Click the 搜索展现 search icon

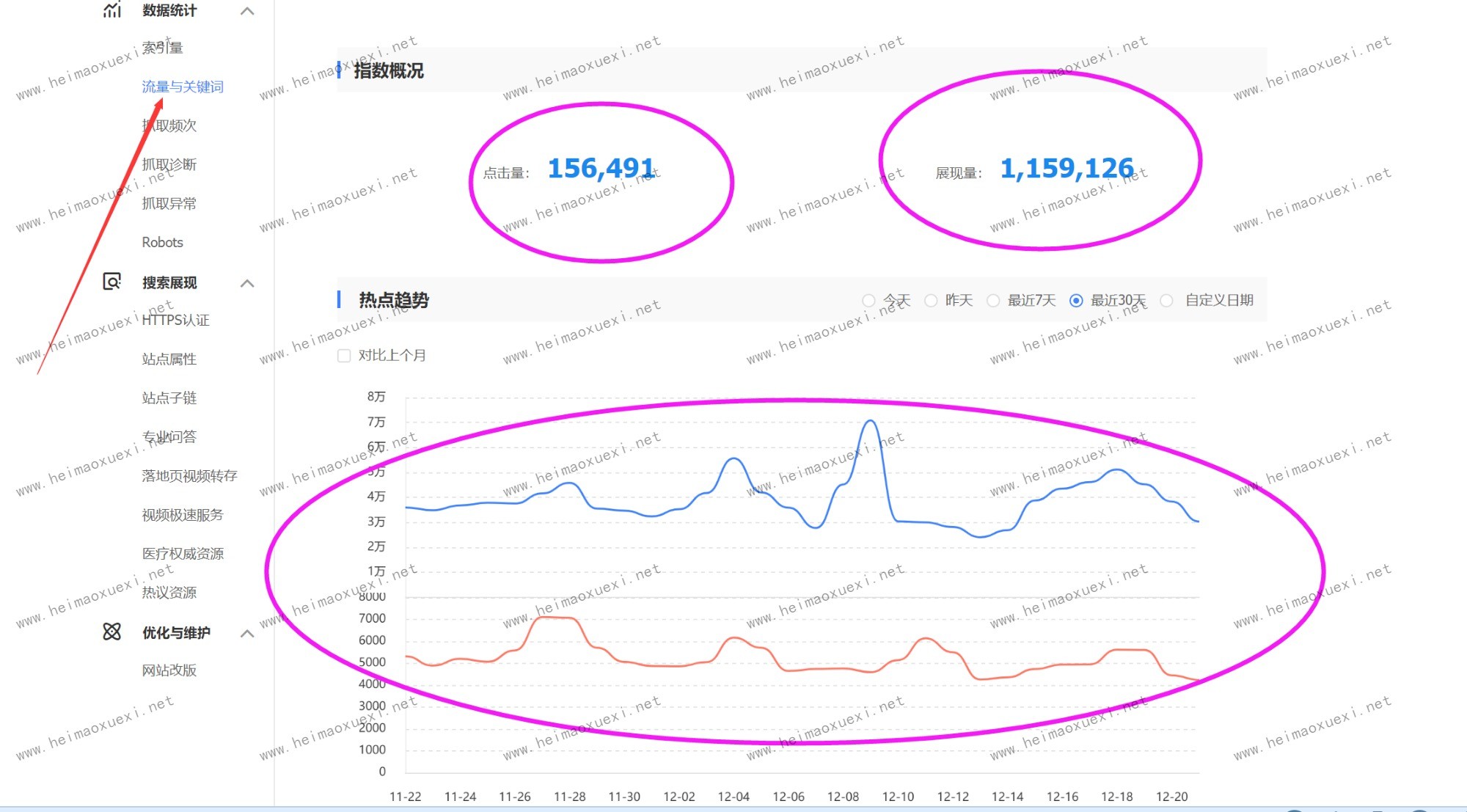[x=111, y=282]
